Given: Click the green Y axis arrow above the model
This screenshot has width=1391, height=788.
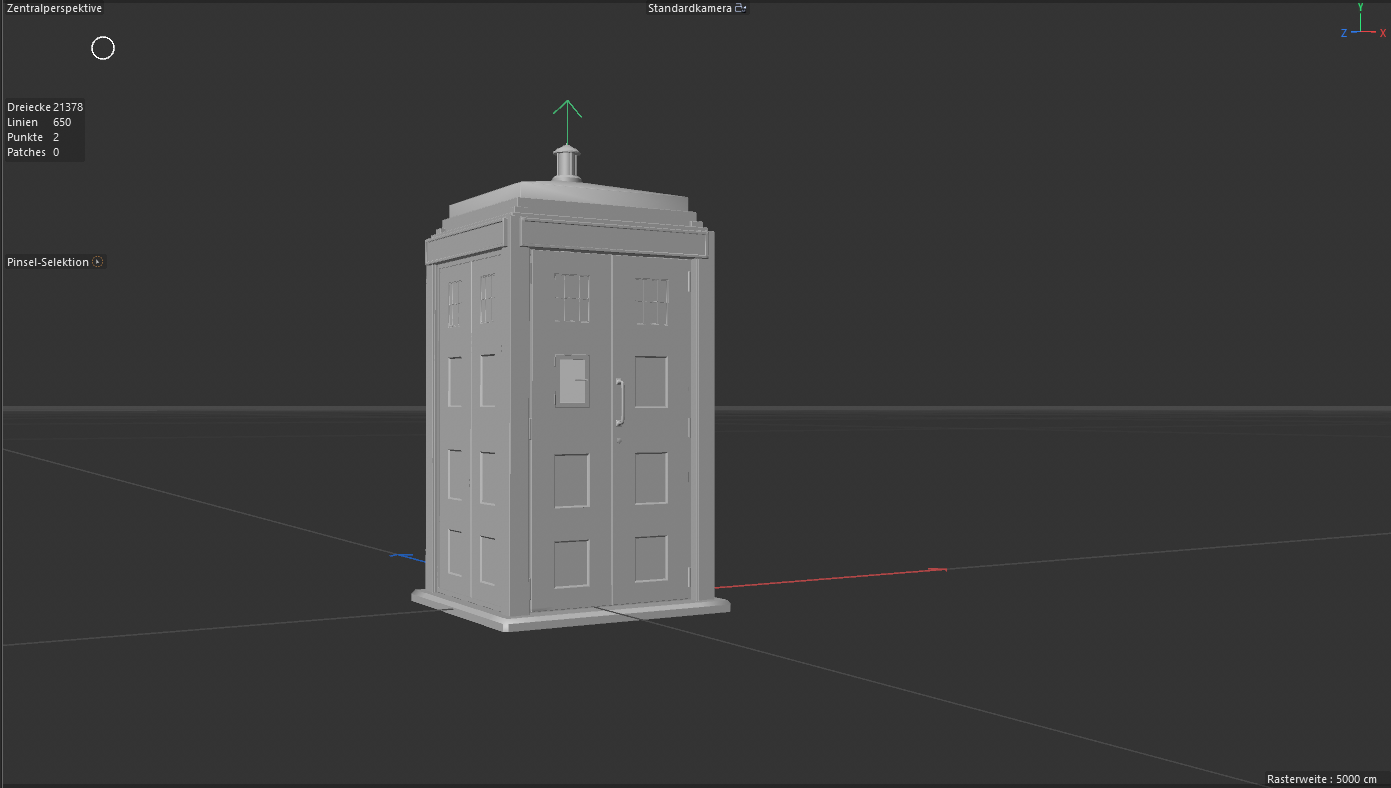Looking at the screenshot, I should 567,108.
